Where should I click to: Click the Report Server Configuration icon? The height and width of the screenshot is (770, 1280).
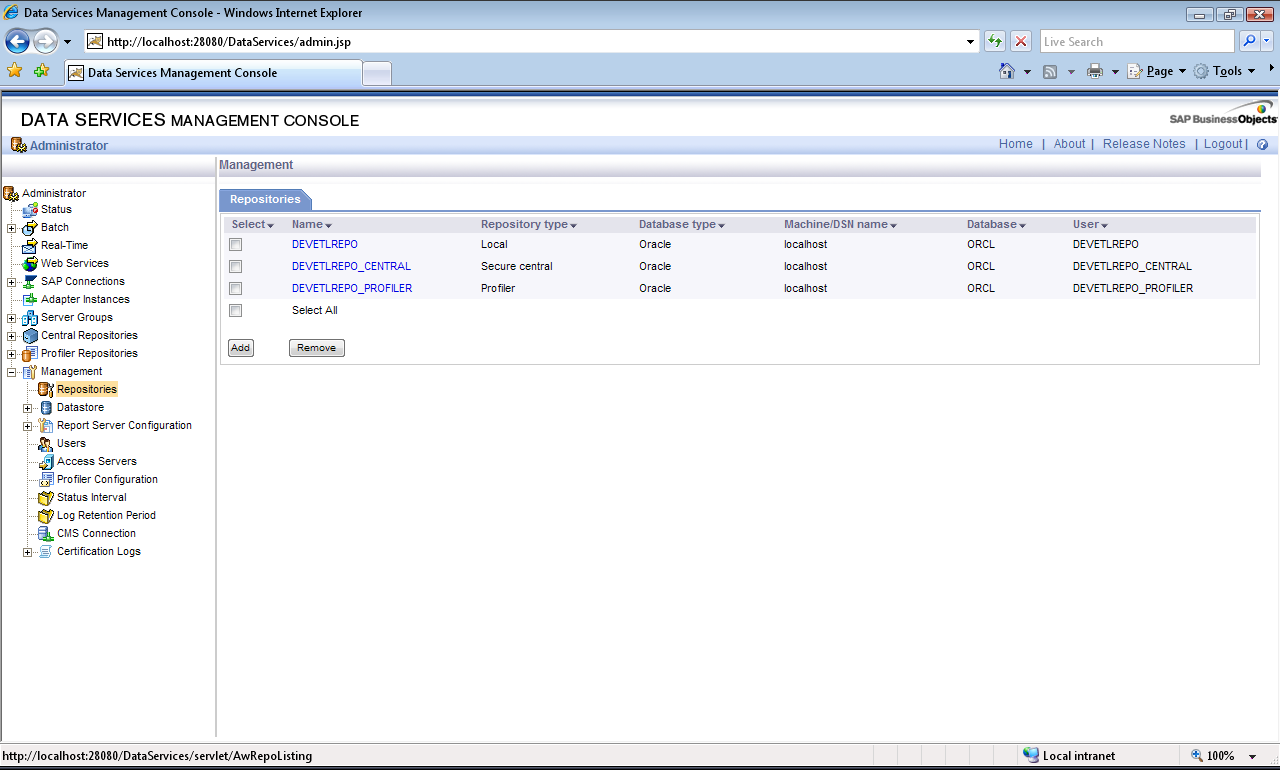46,426
